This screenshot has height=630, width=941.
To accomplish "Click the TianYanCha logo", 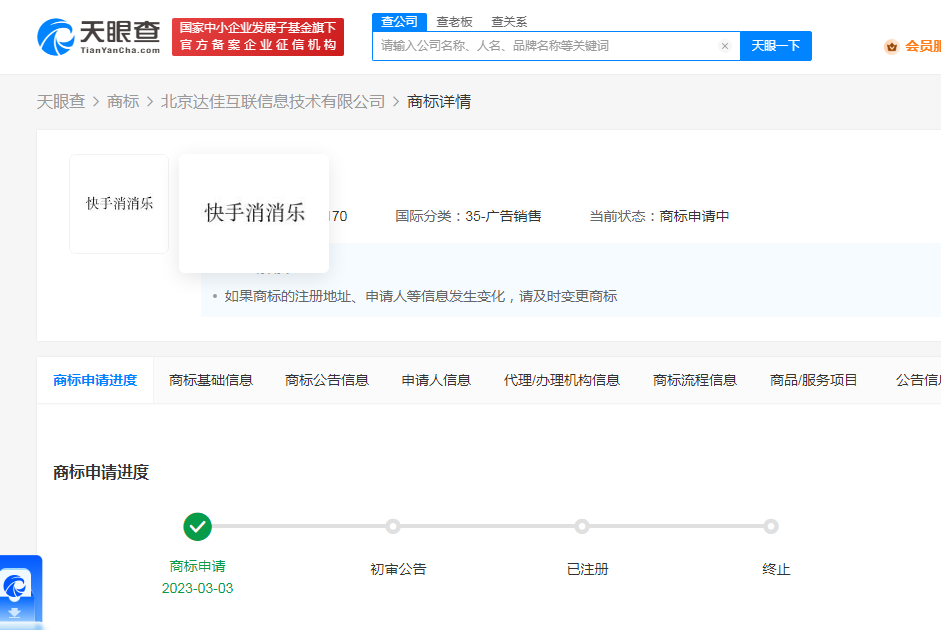I will (x=99, y=37).
